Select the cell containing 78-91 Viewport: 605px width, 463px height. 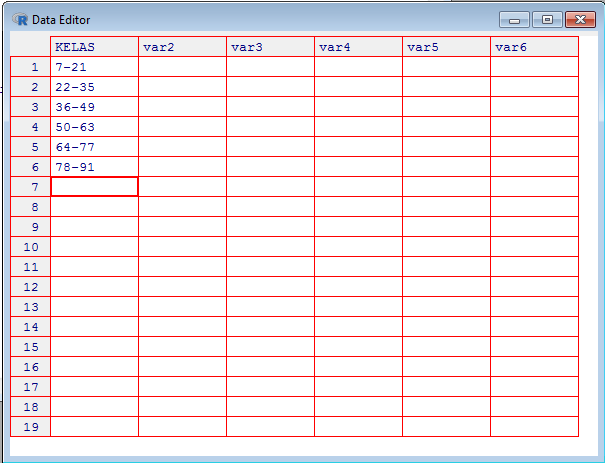tap(95, 167)
